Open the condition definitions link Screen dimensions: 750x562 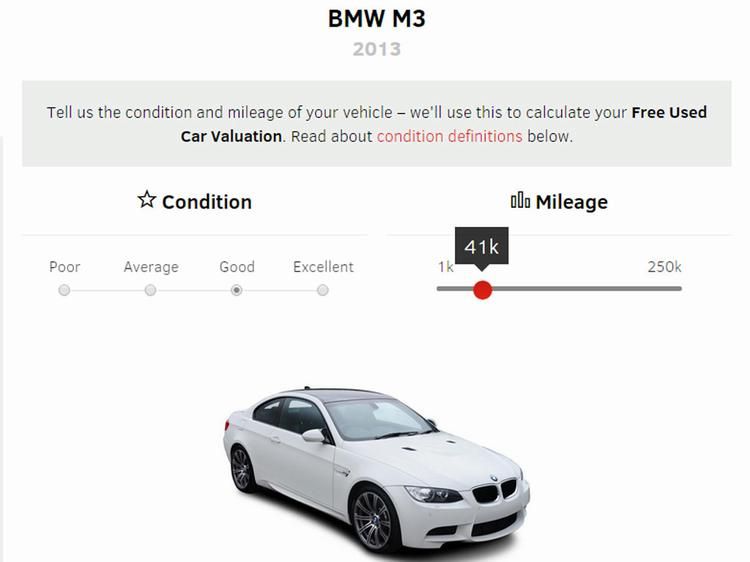pyautogui.click(x=449, y=136)
